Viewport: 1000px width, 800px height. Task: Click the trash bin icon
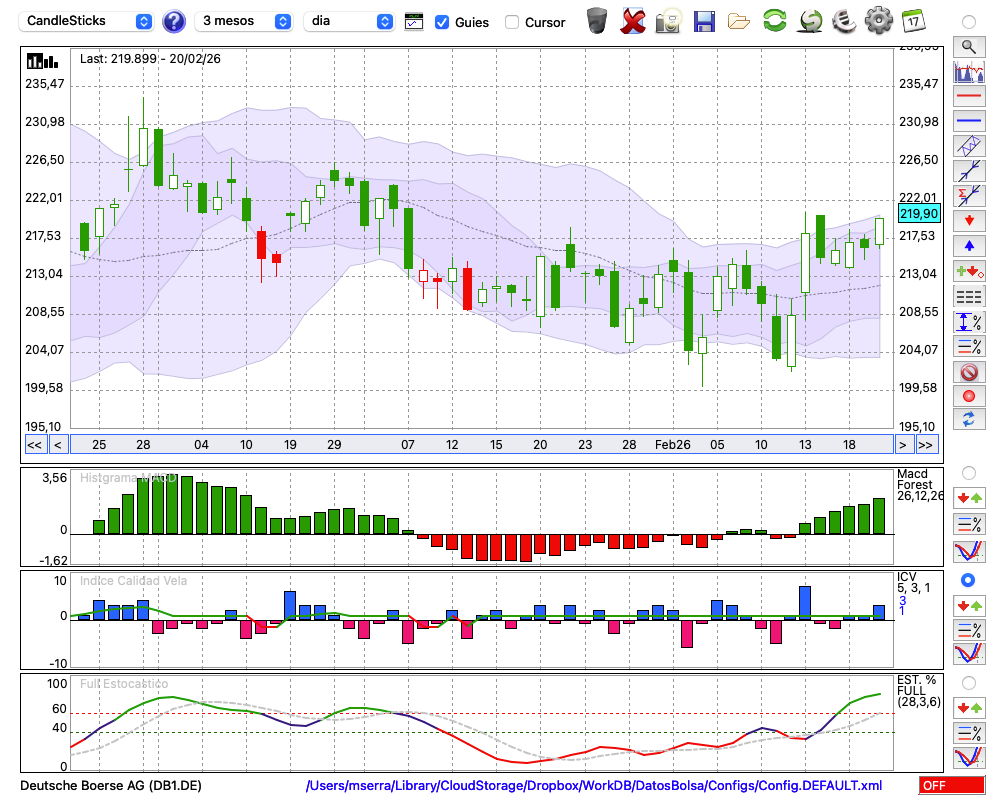pos(597,21)
